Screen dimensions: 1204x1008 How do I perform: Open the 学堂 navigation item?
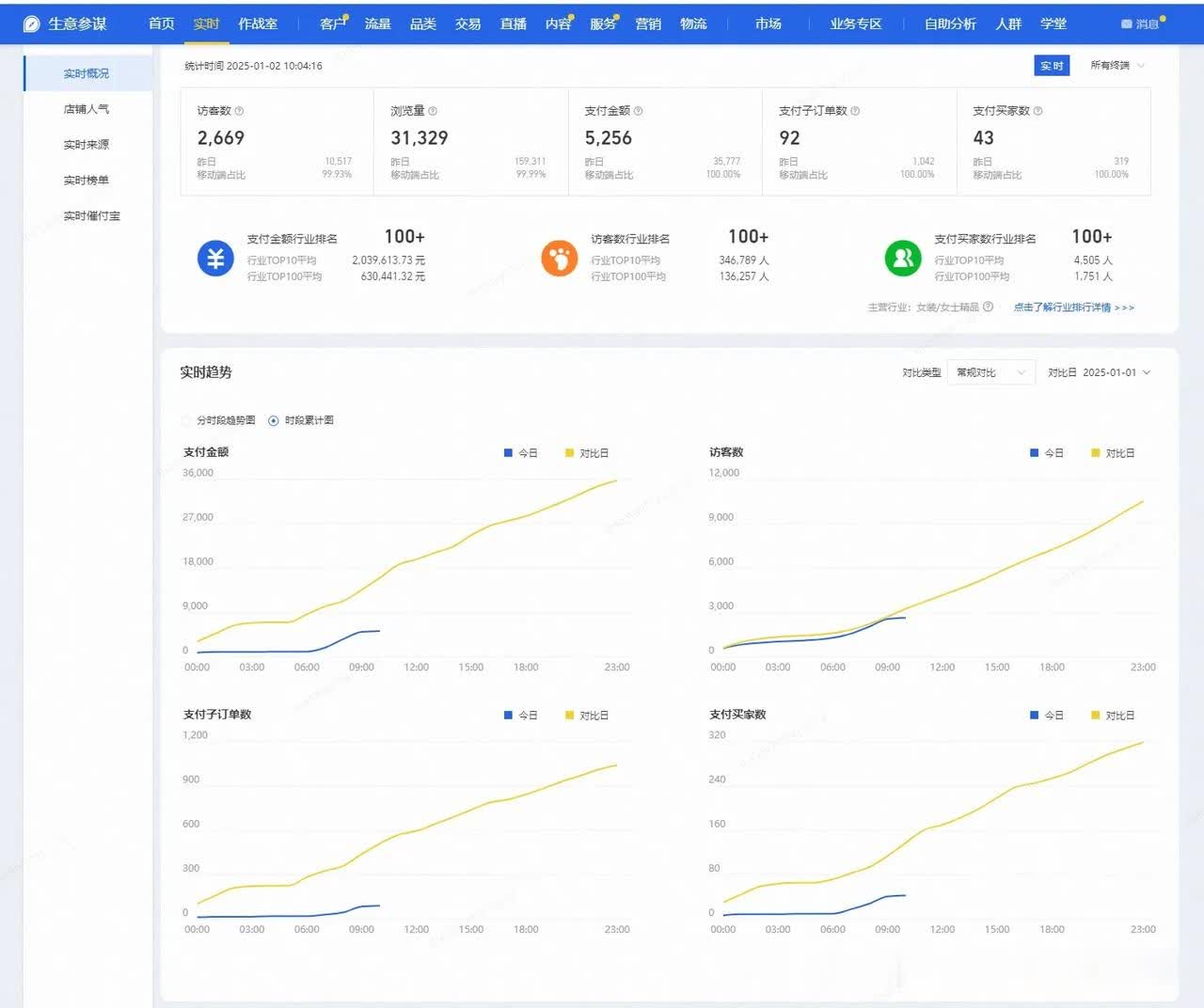[1053, 24]
